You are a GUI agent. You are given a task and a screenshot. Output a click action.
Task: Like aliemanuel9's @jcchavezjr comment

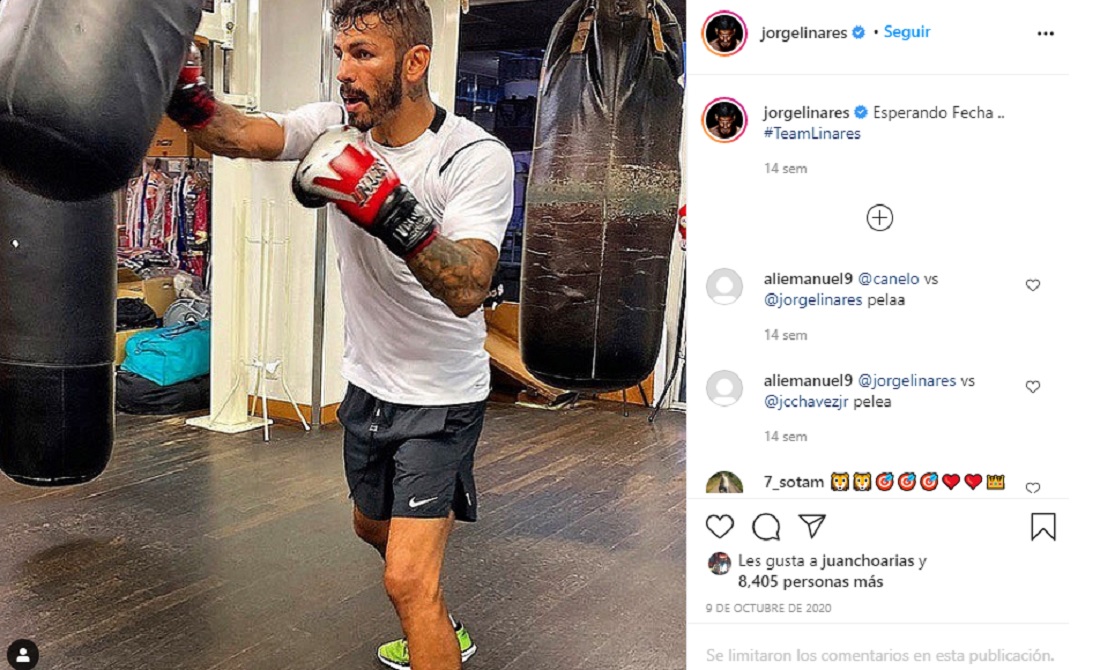[1033, 387]
